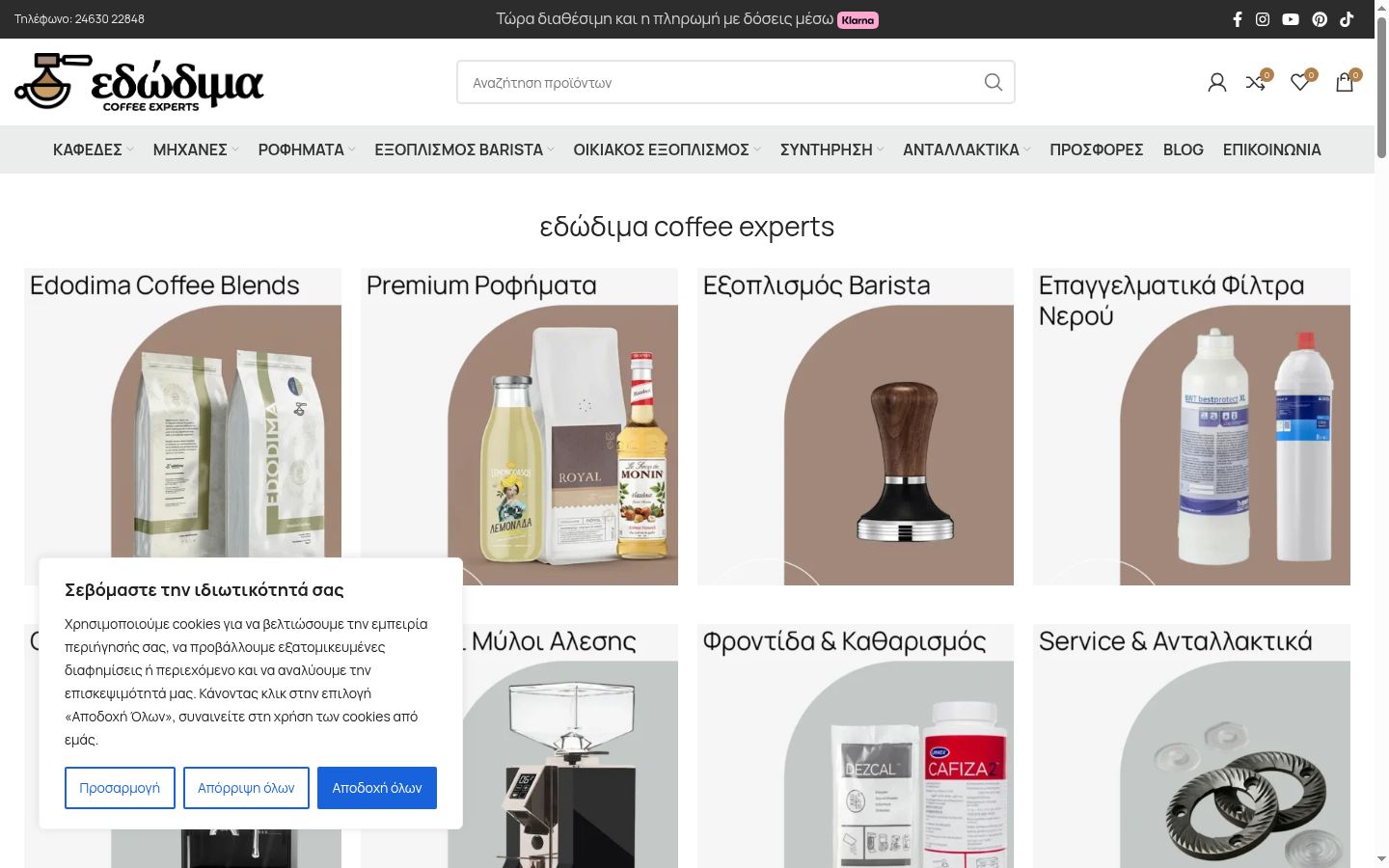
Task: Click the Αποδοχή όλων cookie button
Action: (377, 788)
